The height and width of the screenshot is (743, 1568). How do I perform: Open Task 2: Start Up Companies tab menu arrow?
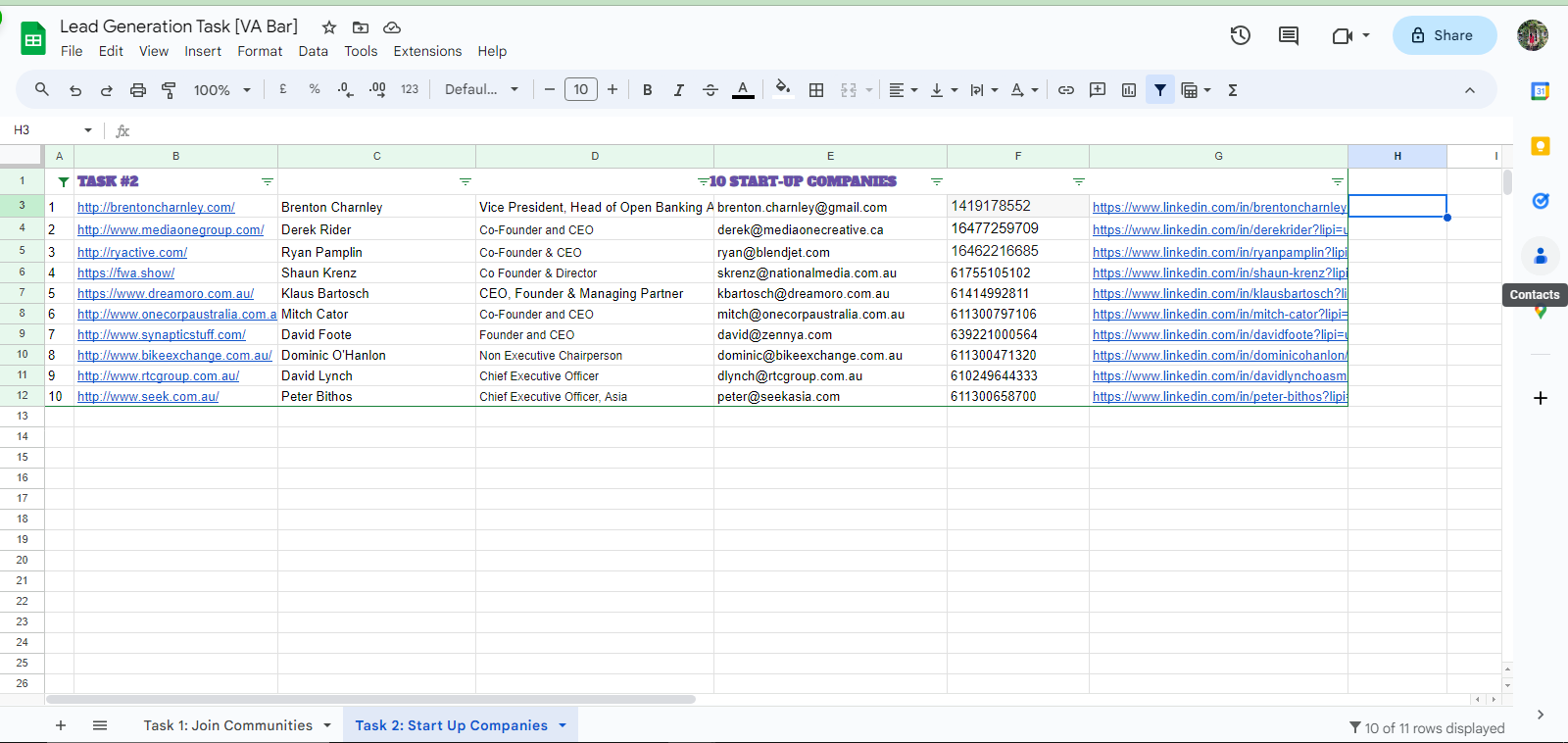(x=563, y=725)
